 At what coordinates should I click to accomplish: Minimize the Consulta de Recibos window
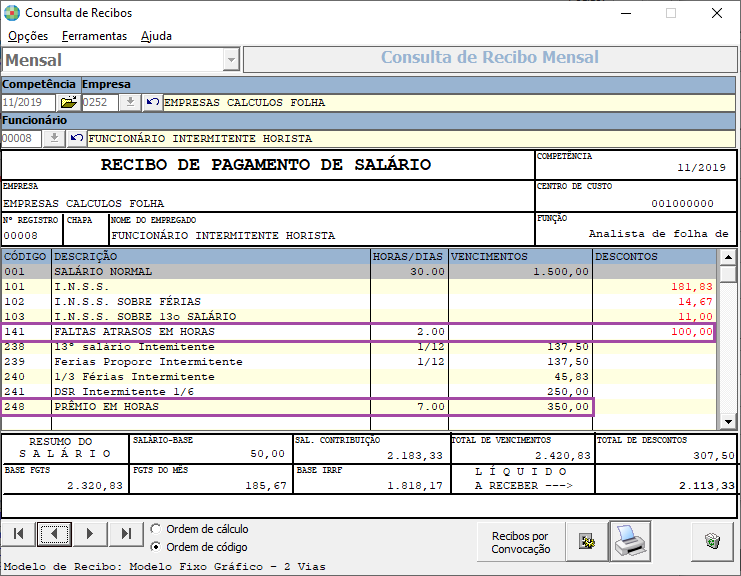coord(626,13)
